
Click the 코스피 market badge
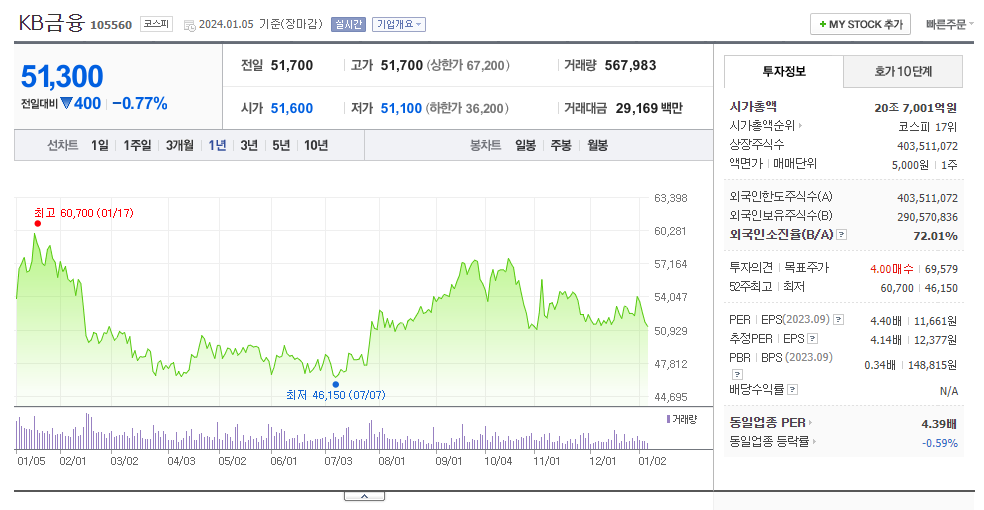(x=156, y=24)
